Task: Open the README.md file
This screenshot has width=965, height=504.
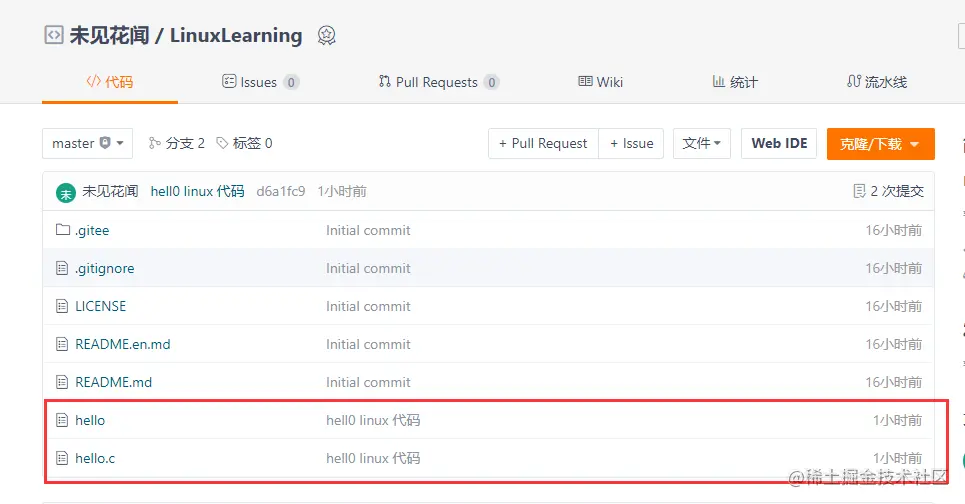Action: [x=113, y=382]
